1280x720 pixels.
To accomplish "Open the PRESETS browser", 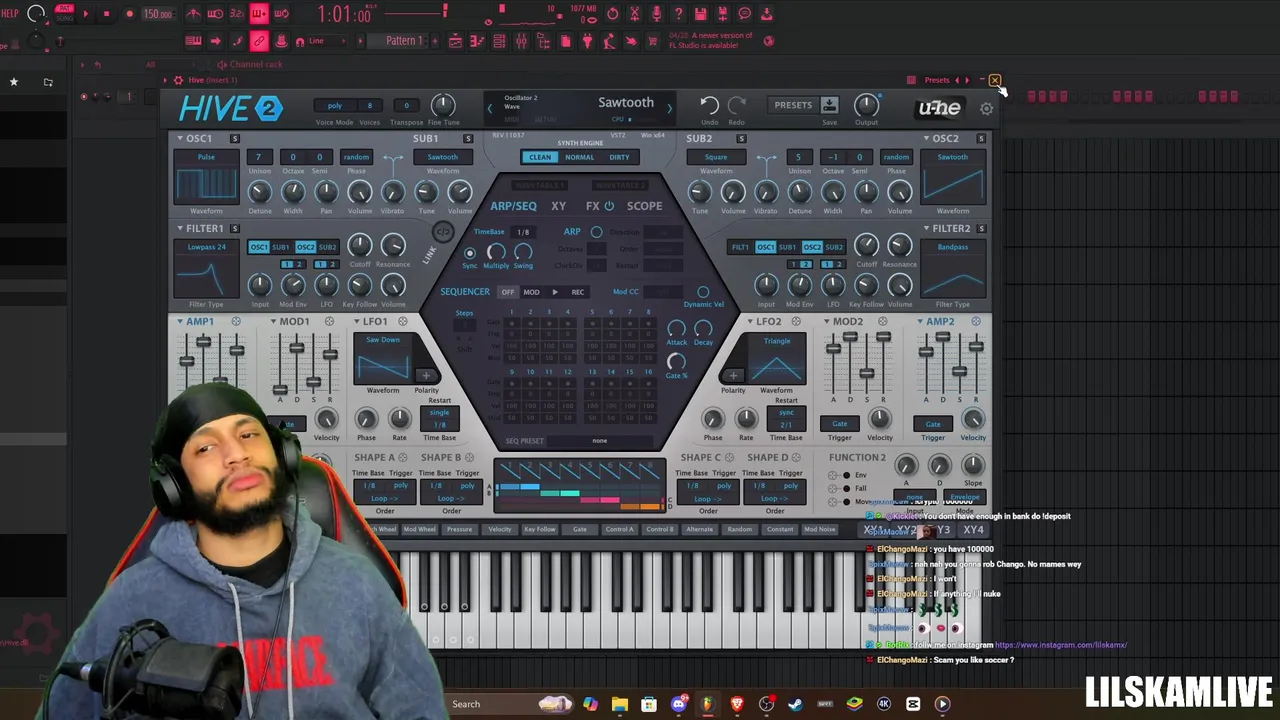I will (x=793, y=105).
